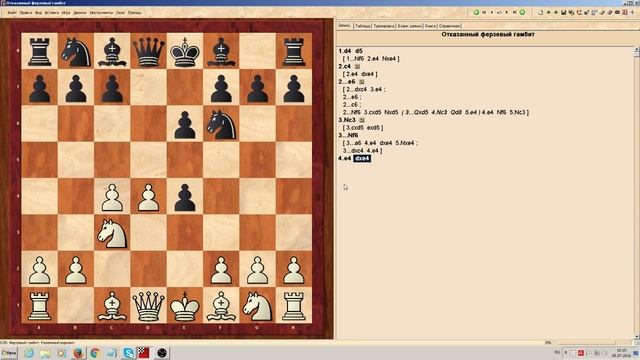Screen dimensions: 640x360
Task: Open the Доска menu
Action: click(x=80, y=13)
